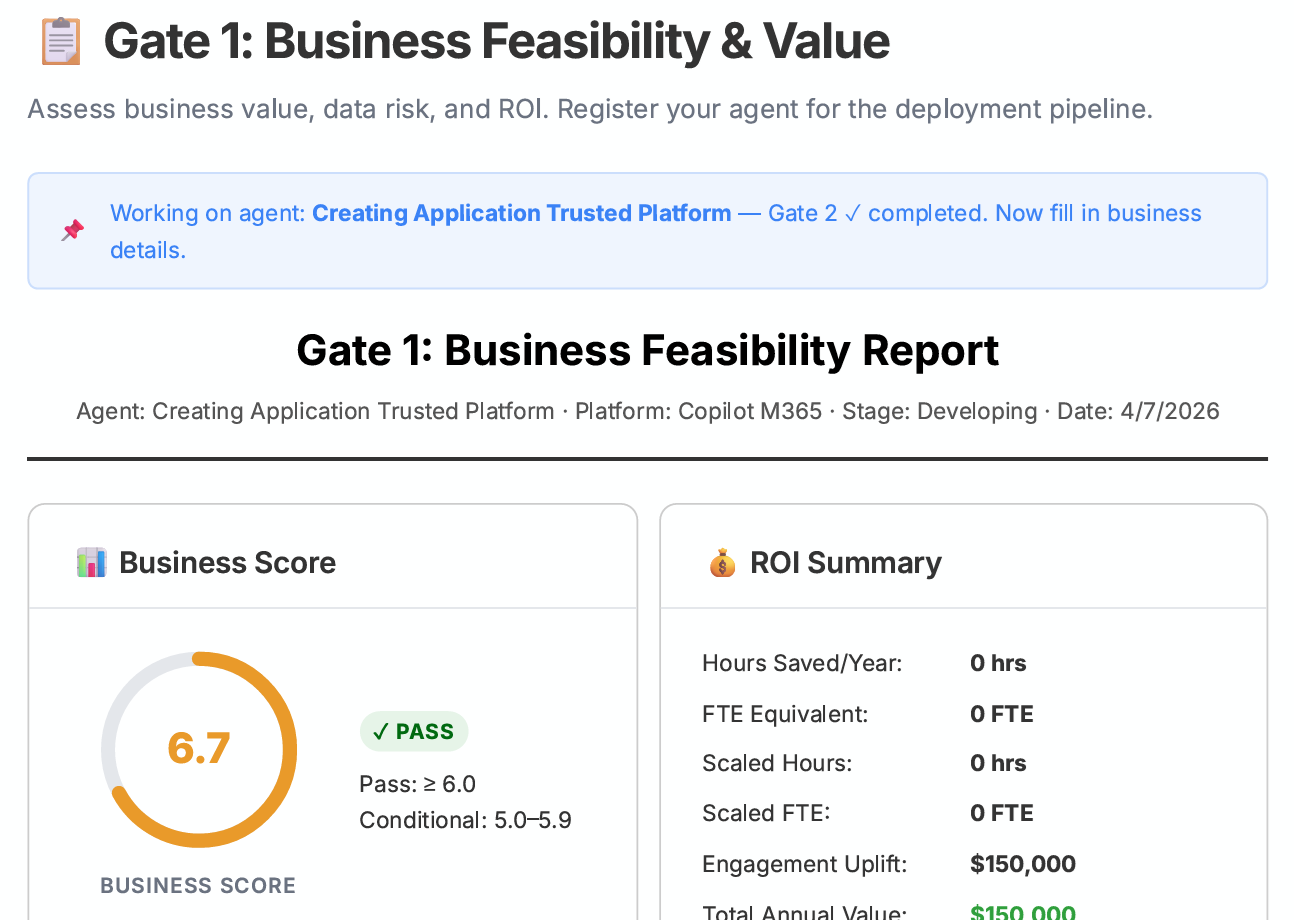Click the Scaled Hours 0 hrs value
This screenshot has height=920, width=1307.
click(998, 763)
